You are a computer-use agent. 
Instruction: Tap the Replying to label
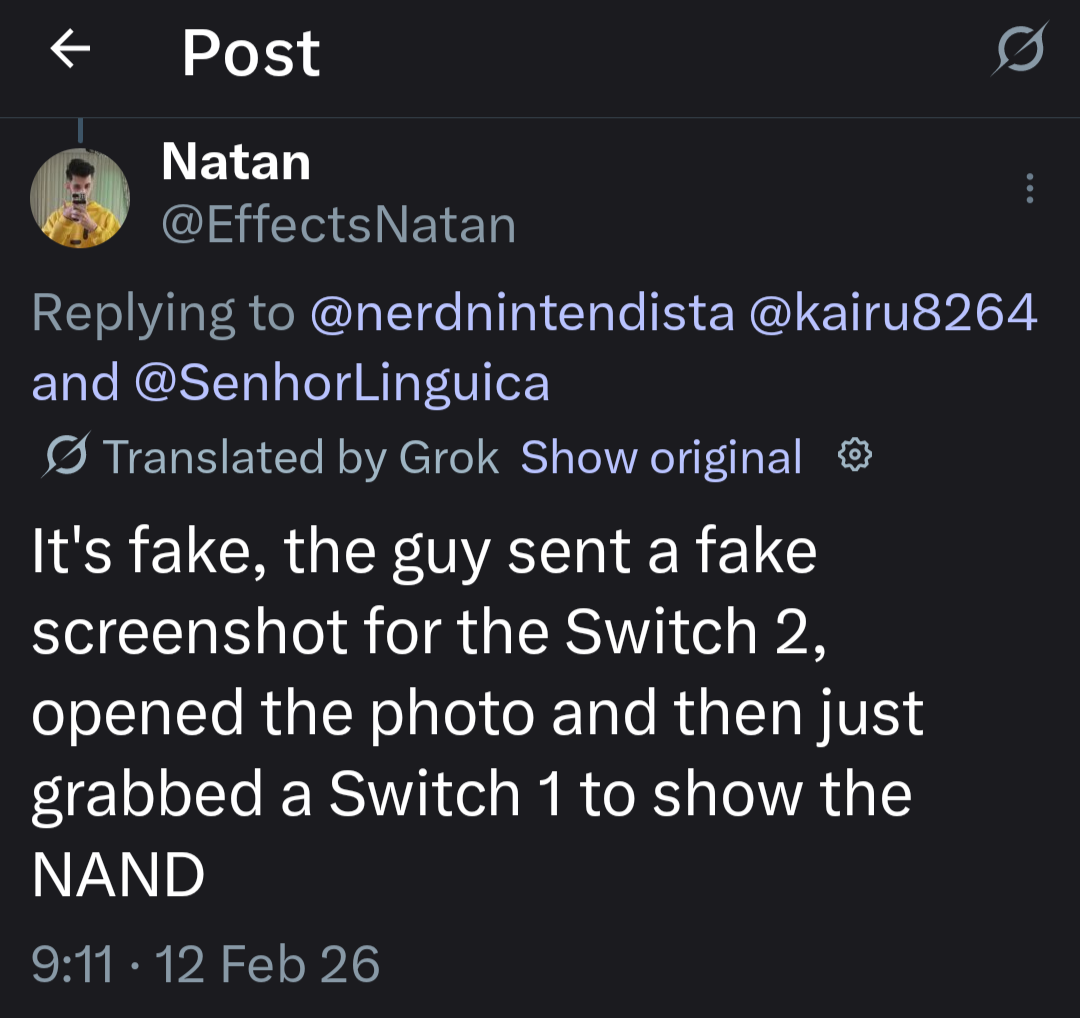click(163, 314)
